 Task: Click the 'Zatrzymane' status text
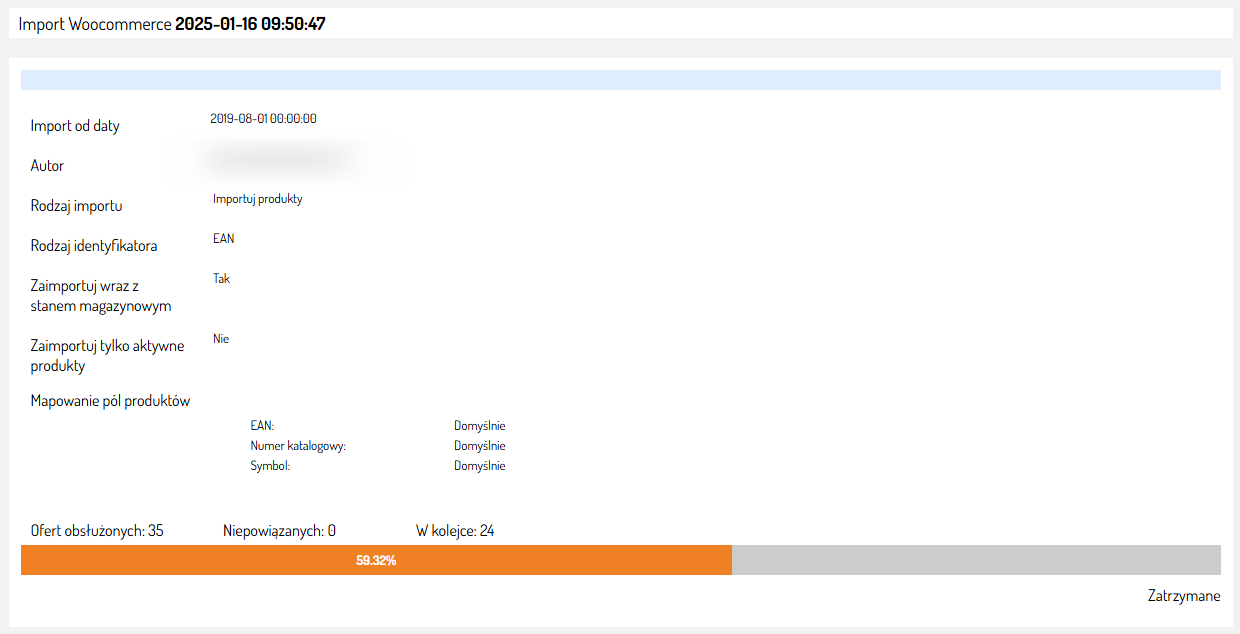coord(1184,596)
